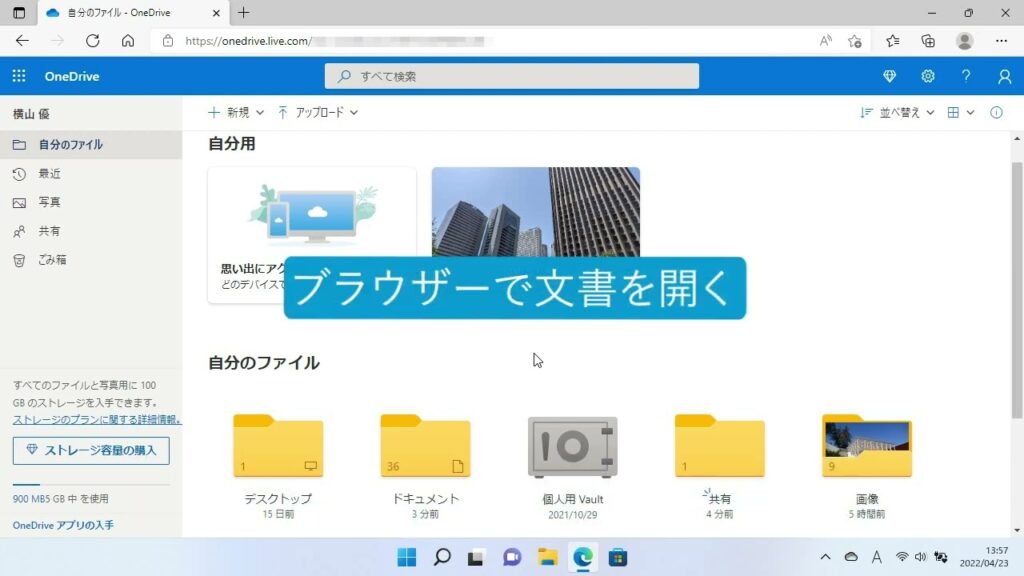Select 自分のファイル in sidebar
Screen dimensions: 1024x576
[x=91, y=144]
